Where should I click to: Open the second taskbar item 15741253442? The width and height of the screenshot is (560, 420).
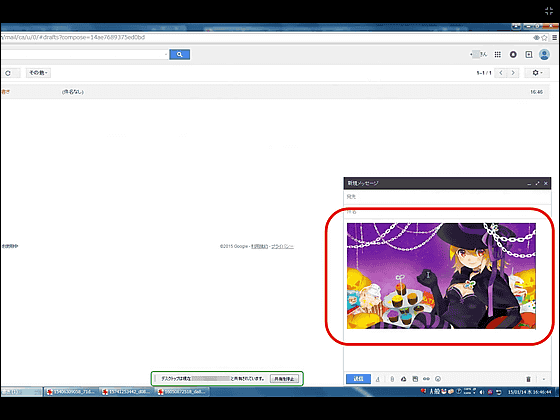pos(127,392)
